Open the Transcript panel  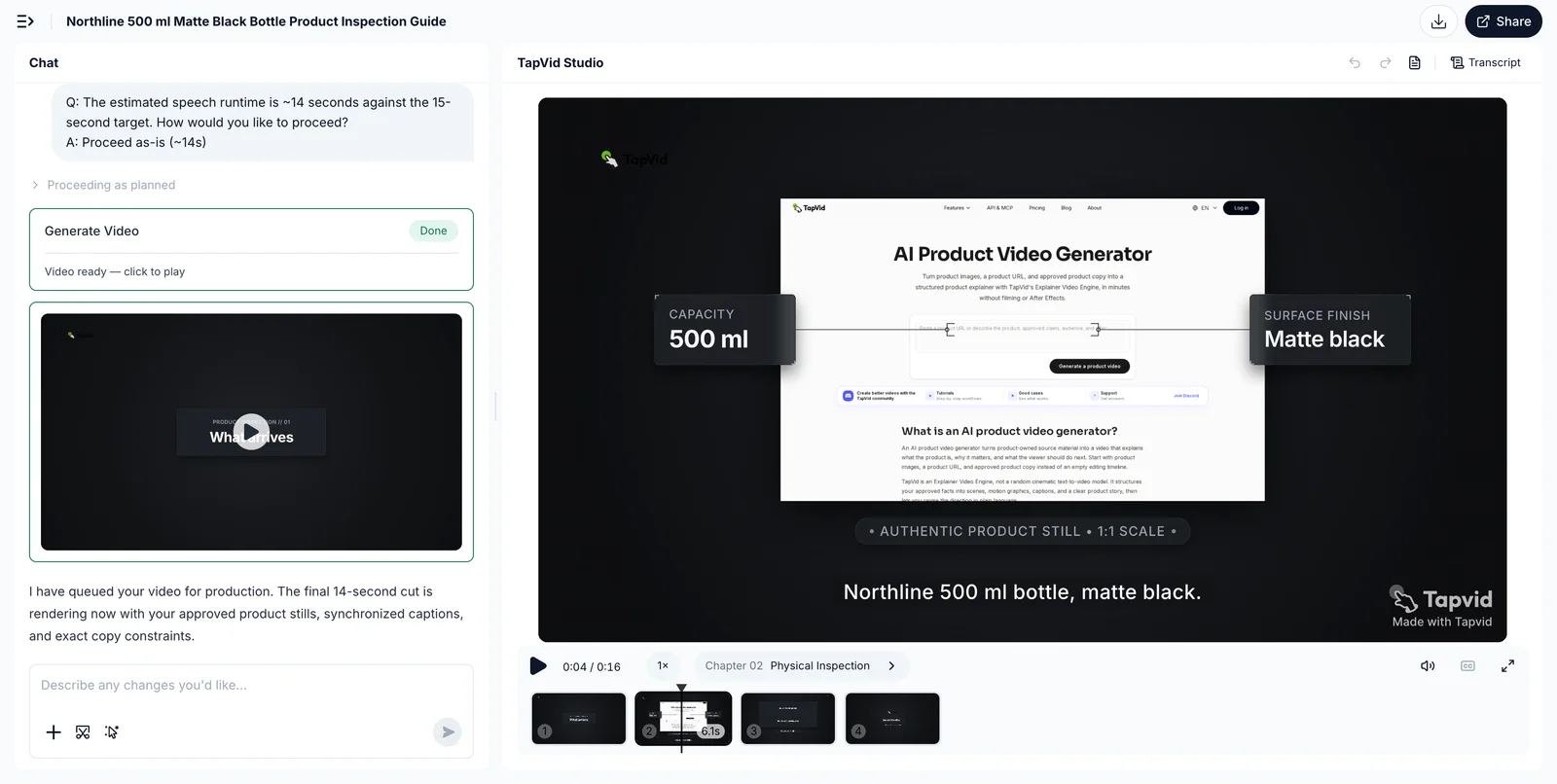pyautogui.click(x=1486, y=63)
